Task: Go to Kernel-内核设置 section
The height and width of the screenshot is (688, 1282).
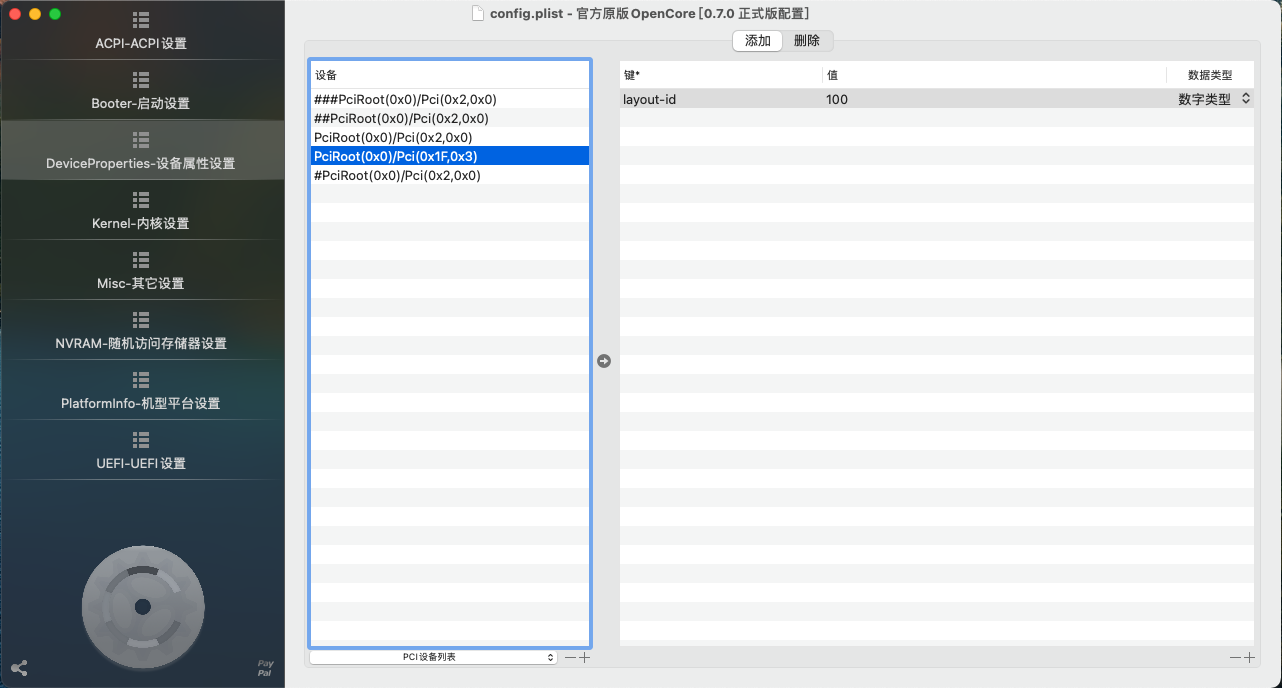Action: click(141, 211)
